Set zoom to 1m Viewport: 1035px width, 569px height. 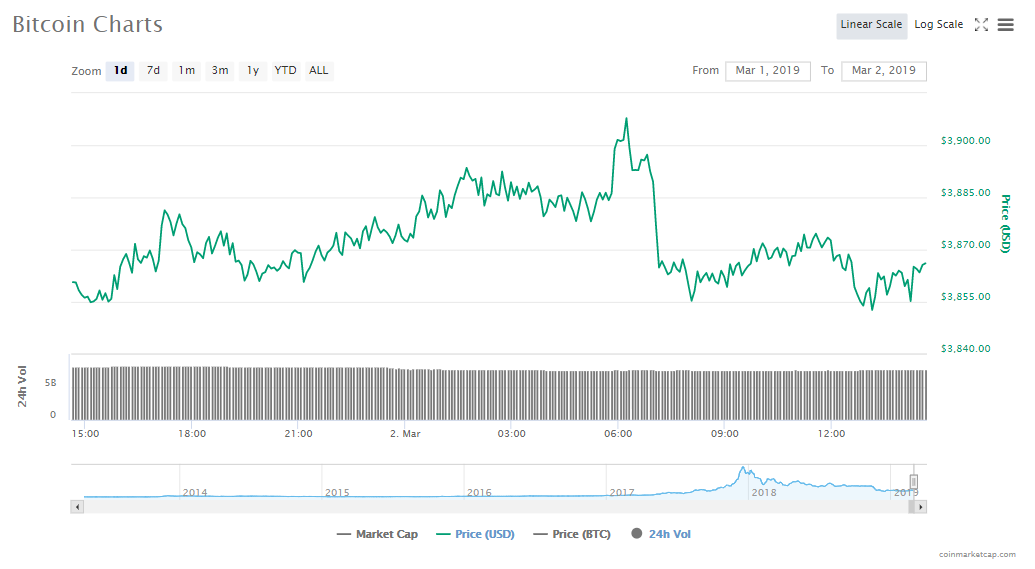(187, 71)
